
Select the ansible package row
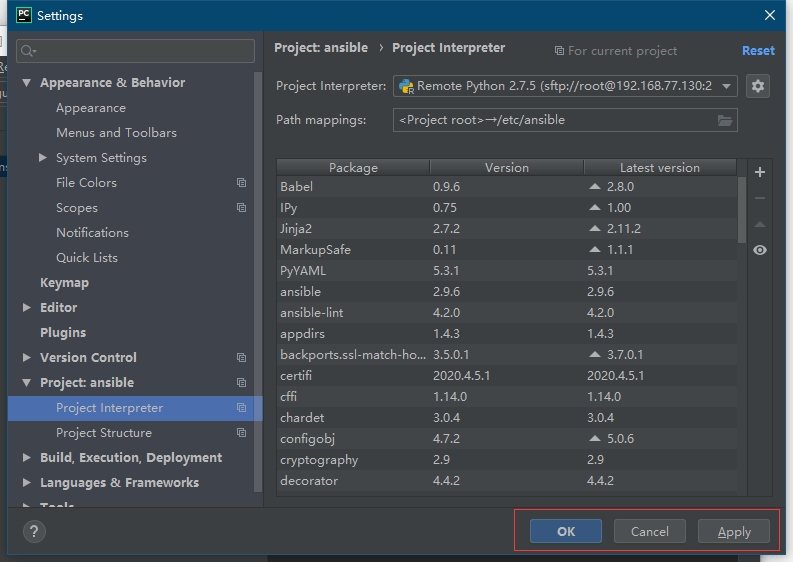507,292
